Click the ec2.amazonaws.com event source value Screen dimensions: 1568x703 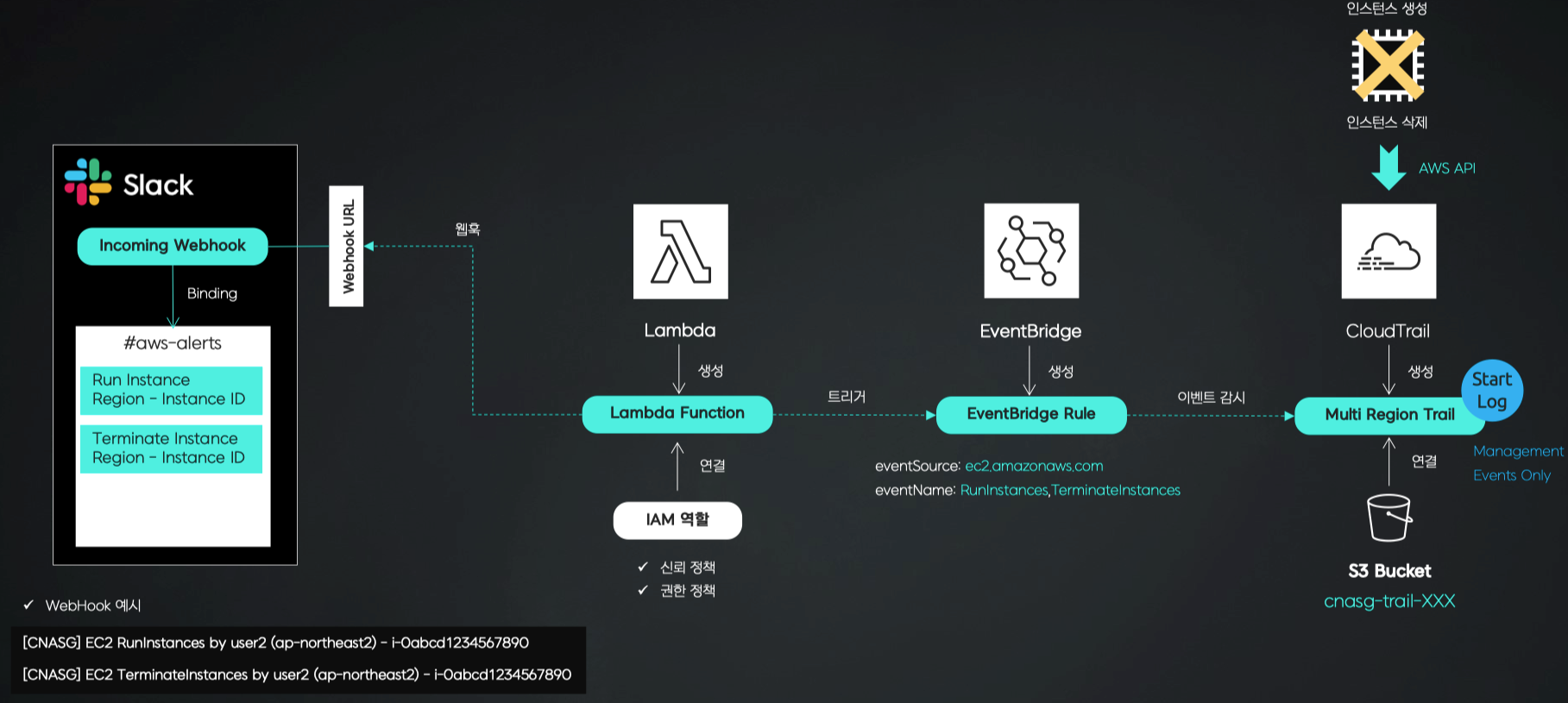[1034, 467]
